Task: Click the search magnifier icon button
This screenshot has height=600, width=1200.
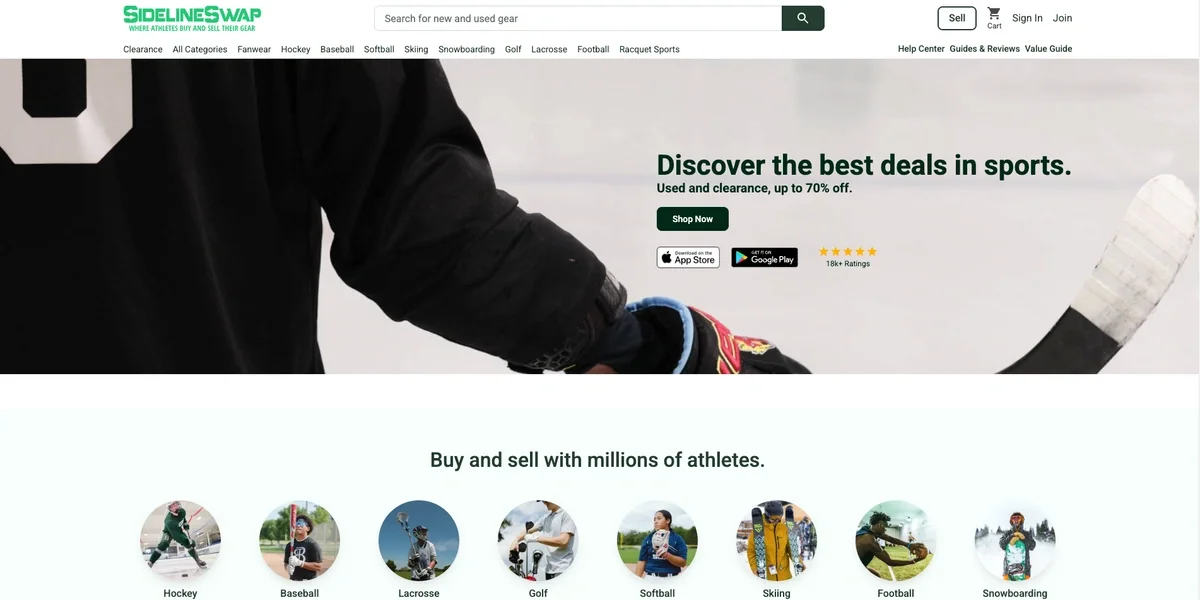Action: tap(803, 18)
